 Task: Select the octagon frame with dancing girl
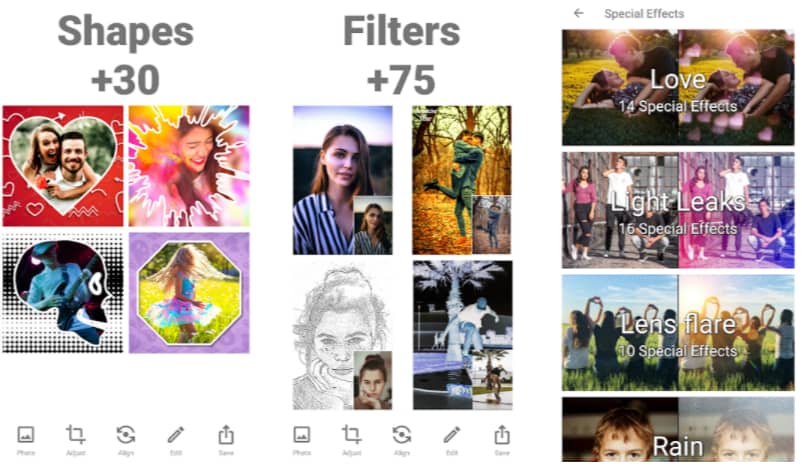[189, 292]
